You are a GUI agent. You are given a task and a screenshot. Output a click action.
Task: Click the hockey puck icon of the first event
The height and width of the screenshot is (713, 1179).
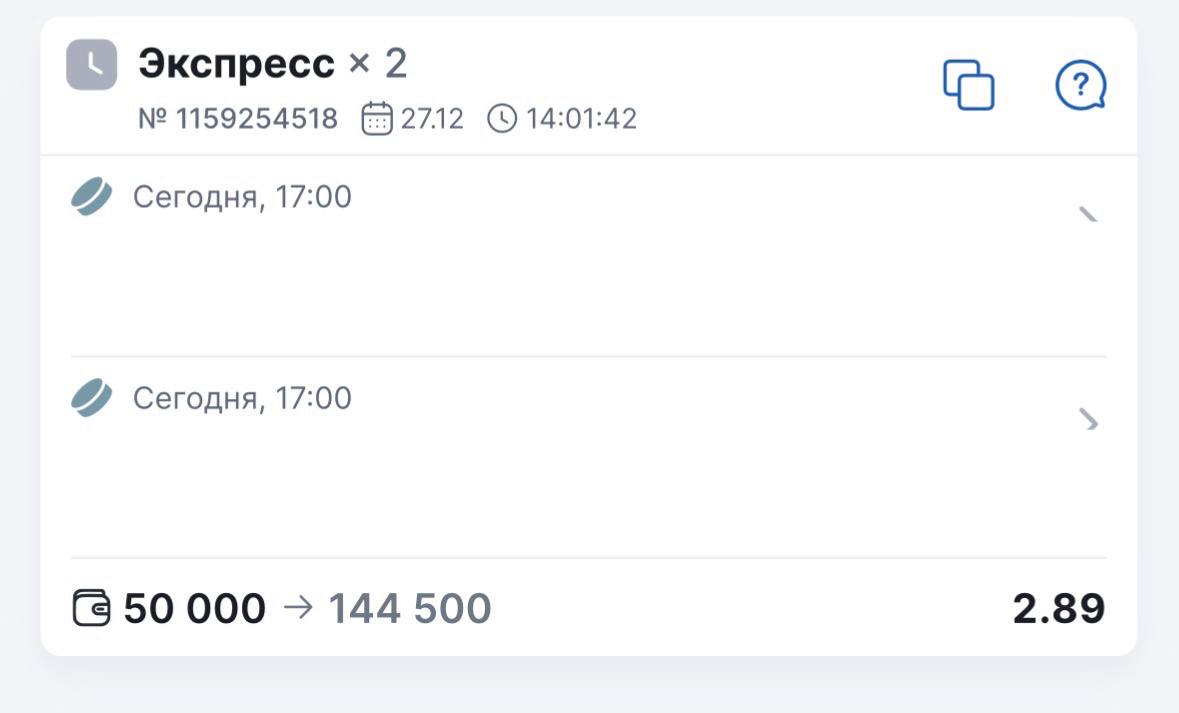point(91,197)
